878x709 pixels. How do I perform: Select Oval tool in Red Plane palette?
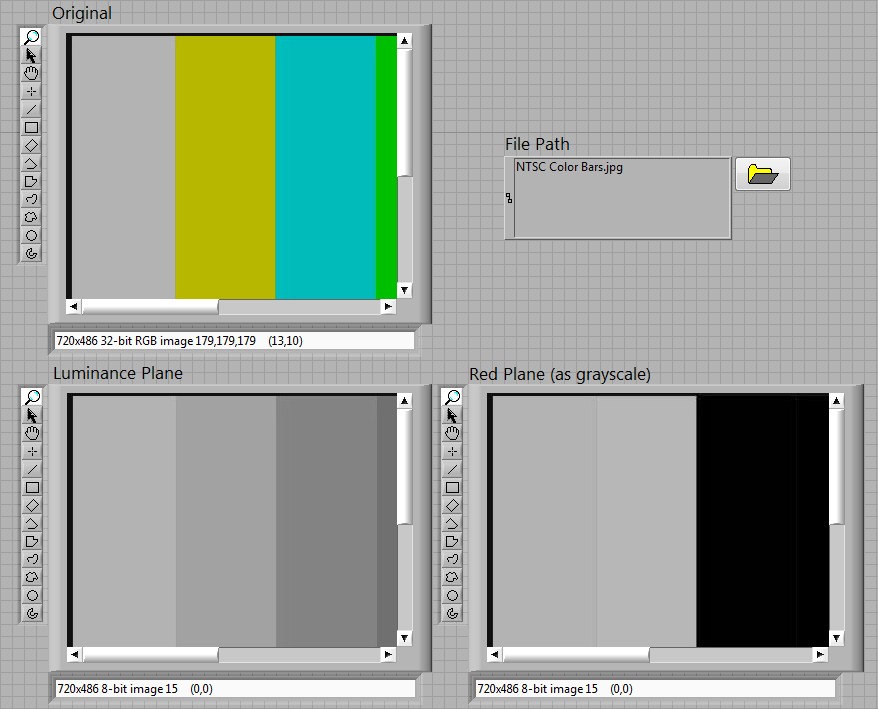point(452,595)
